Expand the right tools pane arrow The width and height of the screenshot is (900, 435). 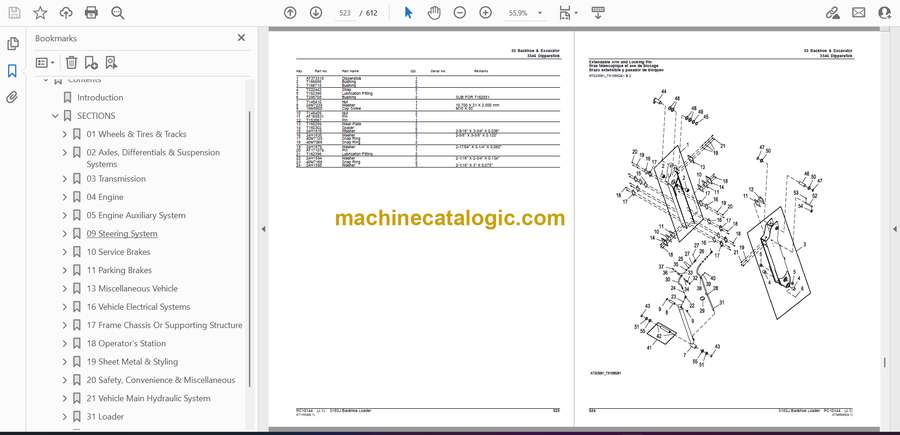pyautogui.click(x=895, y=229)
